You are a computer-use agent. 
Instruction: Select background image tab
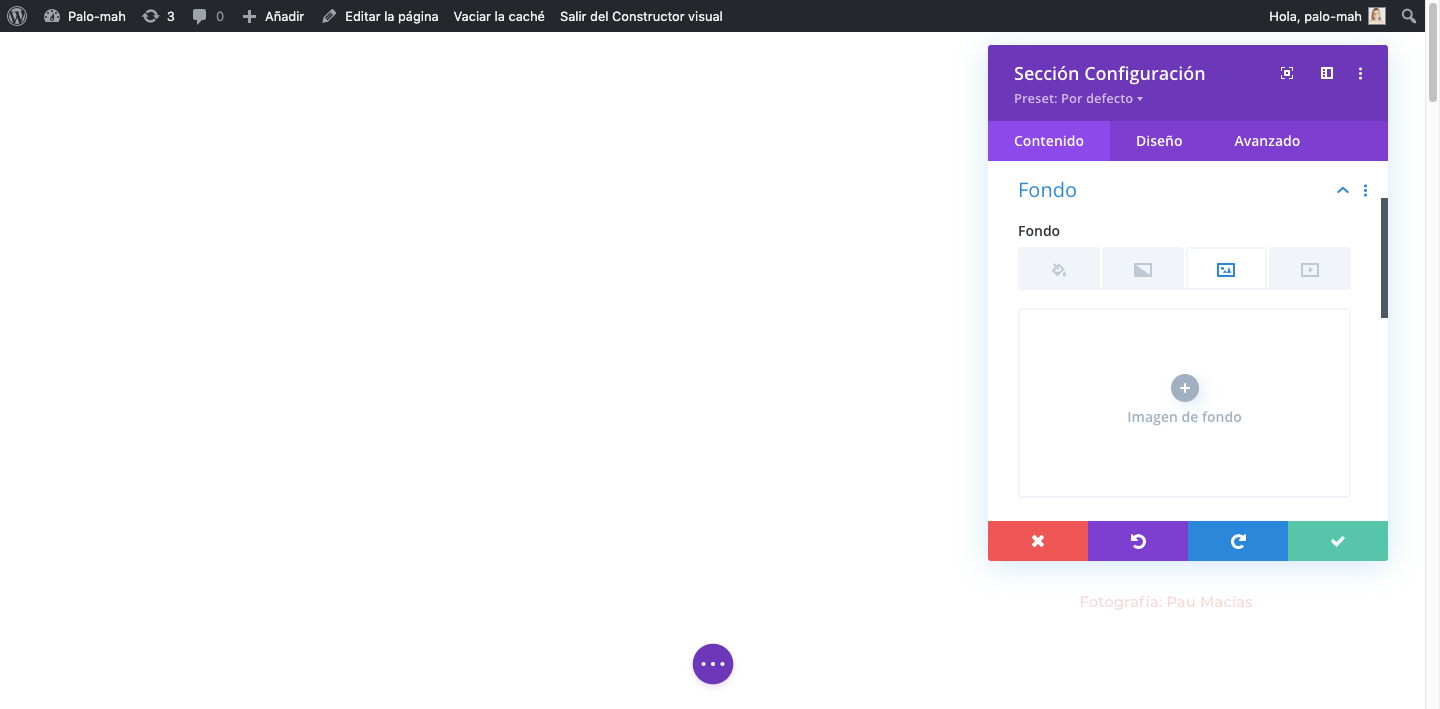pyautogui.click(x=1226, y=269)
